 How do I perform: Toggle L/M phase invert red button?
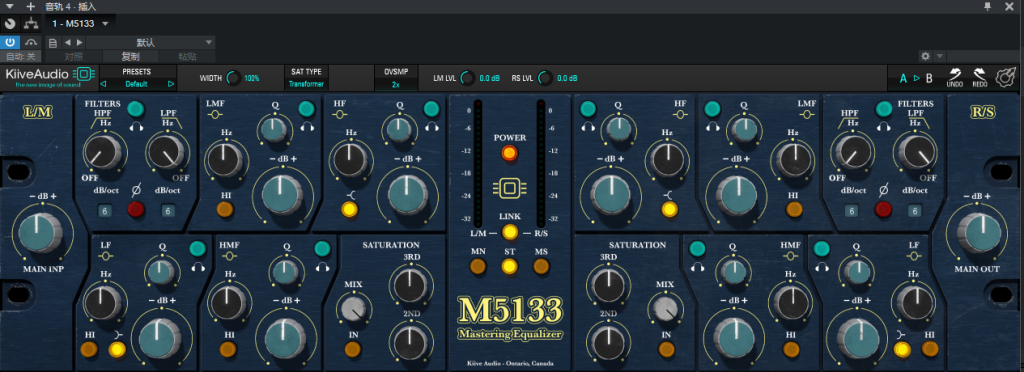coord(136,209)
